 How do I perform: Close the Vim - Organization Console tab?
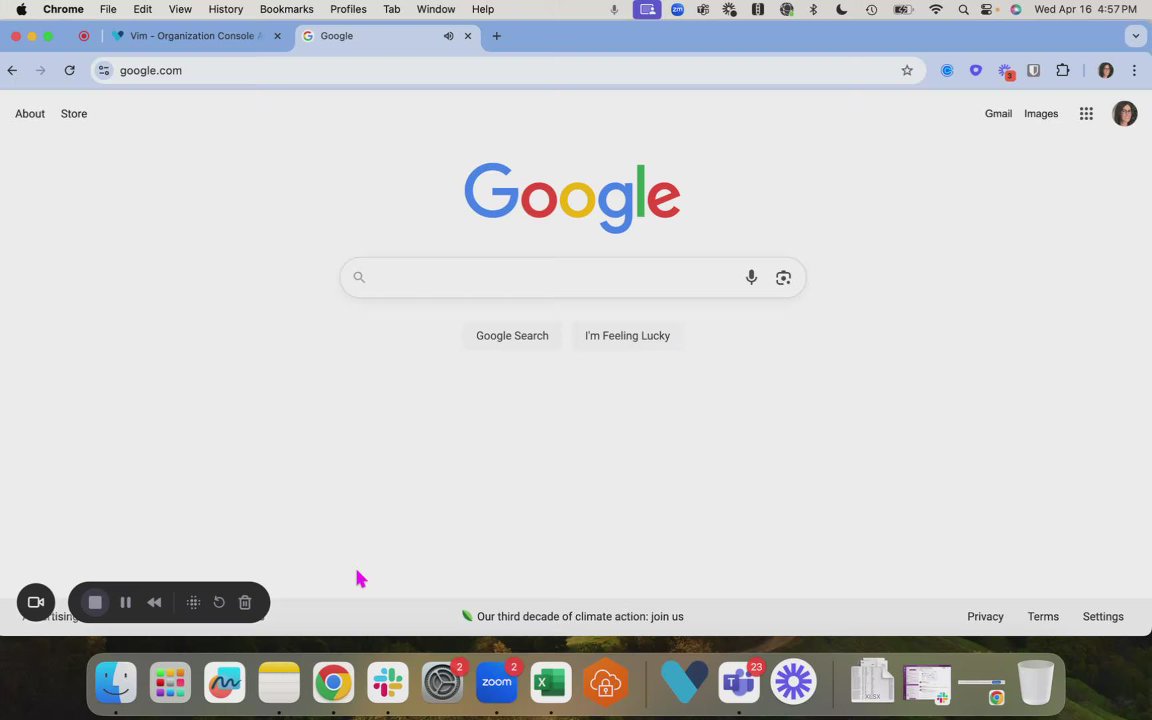coord(278,36)
